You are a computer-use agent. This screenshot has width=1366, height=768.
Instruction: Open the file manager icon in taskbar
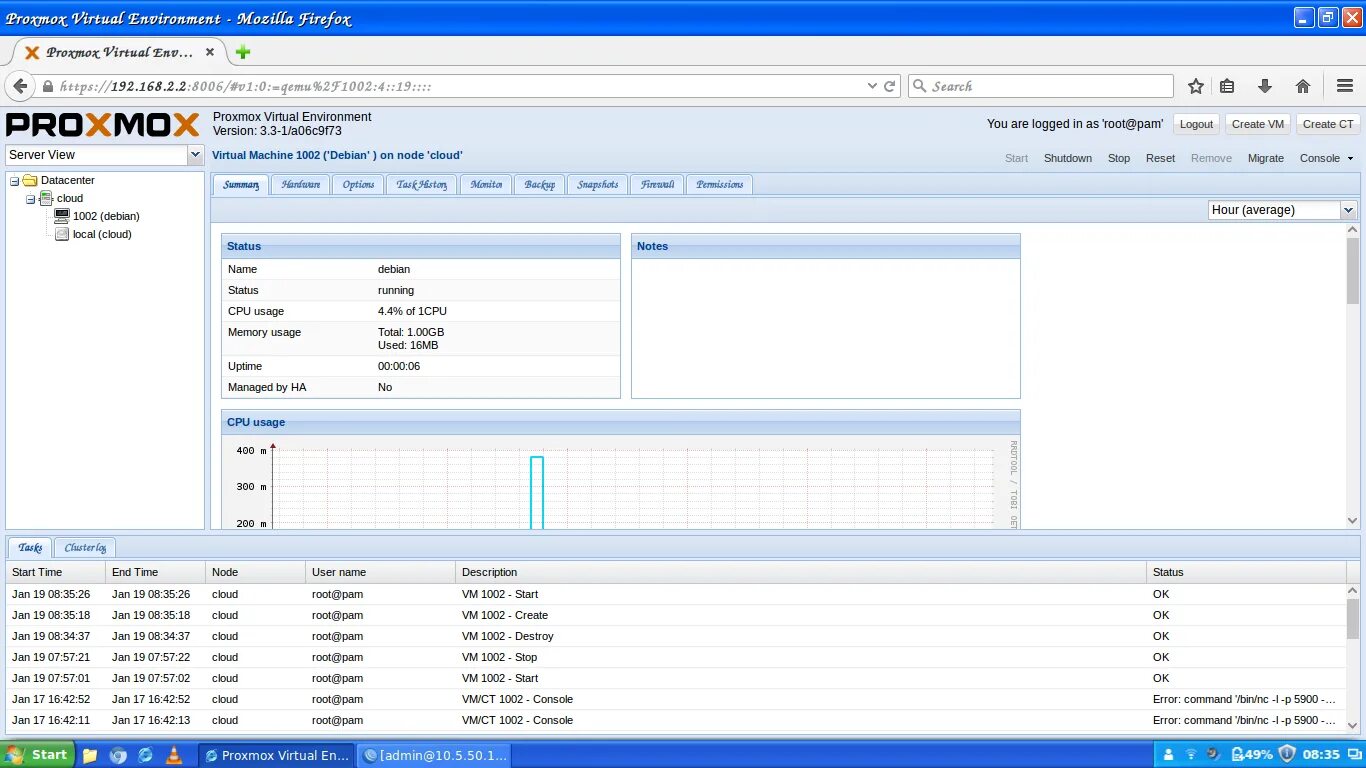tap(89, 755)
